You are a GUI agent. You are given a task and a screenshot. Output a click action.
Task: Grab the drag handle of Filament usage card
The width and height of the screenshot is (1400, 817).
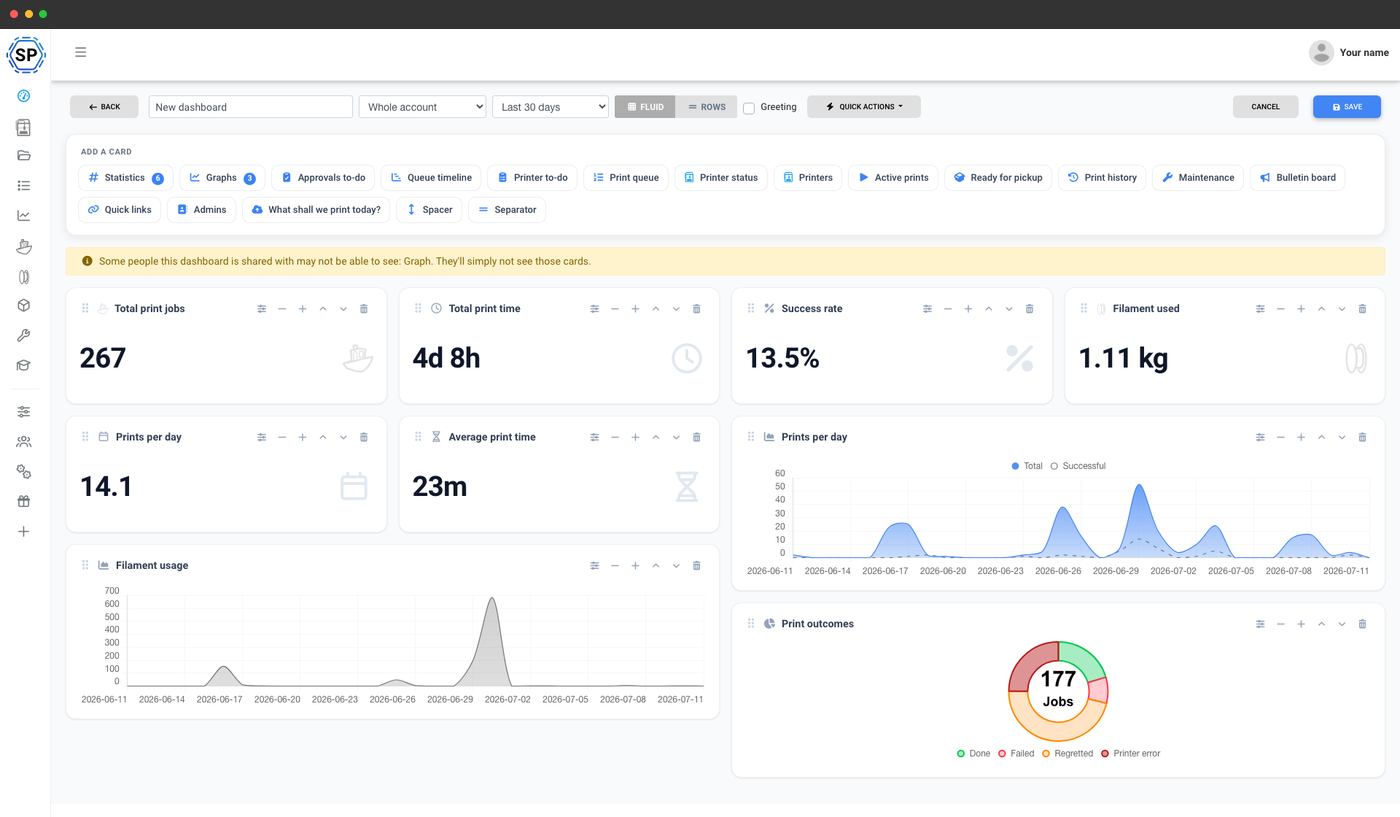click(85, 566)
